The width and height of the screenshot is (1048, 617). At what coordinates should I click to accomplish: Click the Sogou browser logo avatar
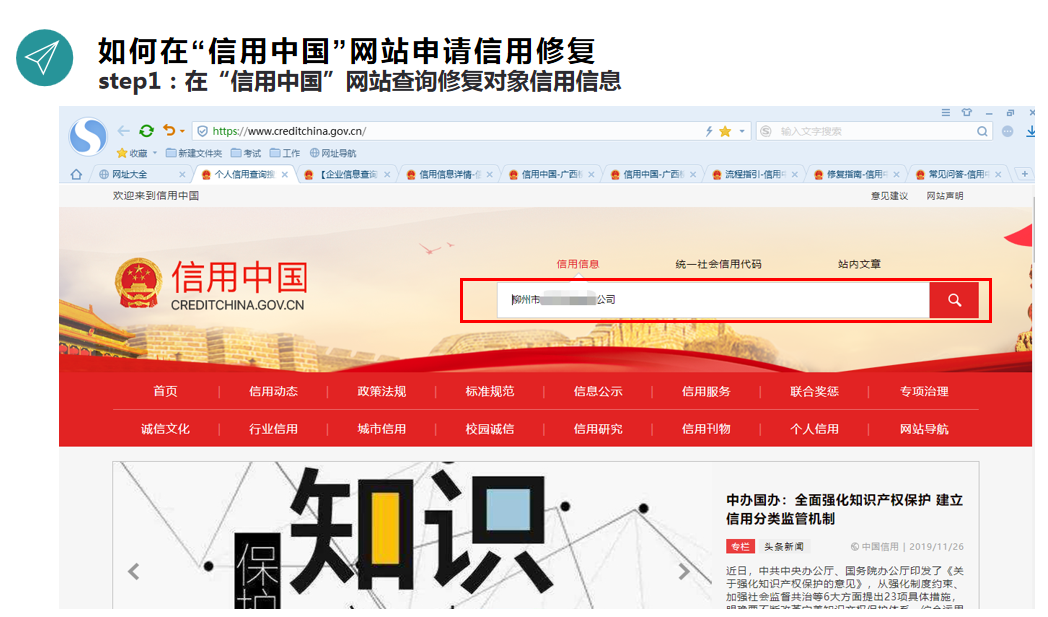click(x=88, y=135)
